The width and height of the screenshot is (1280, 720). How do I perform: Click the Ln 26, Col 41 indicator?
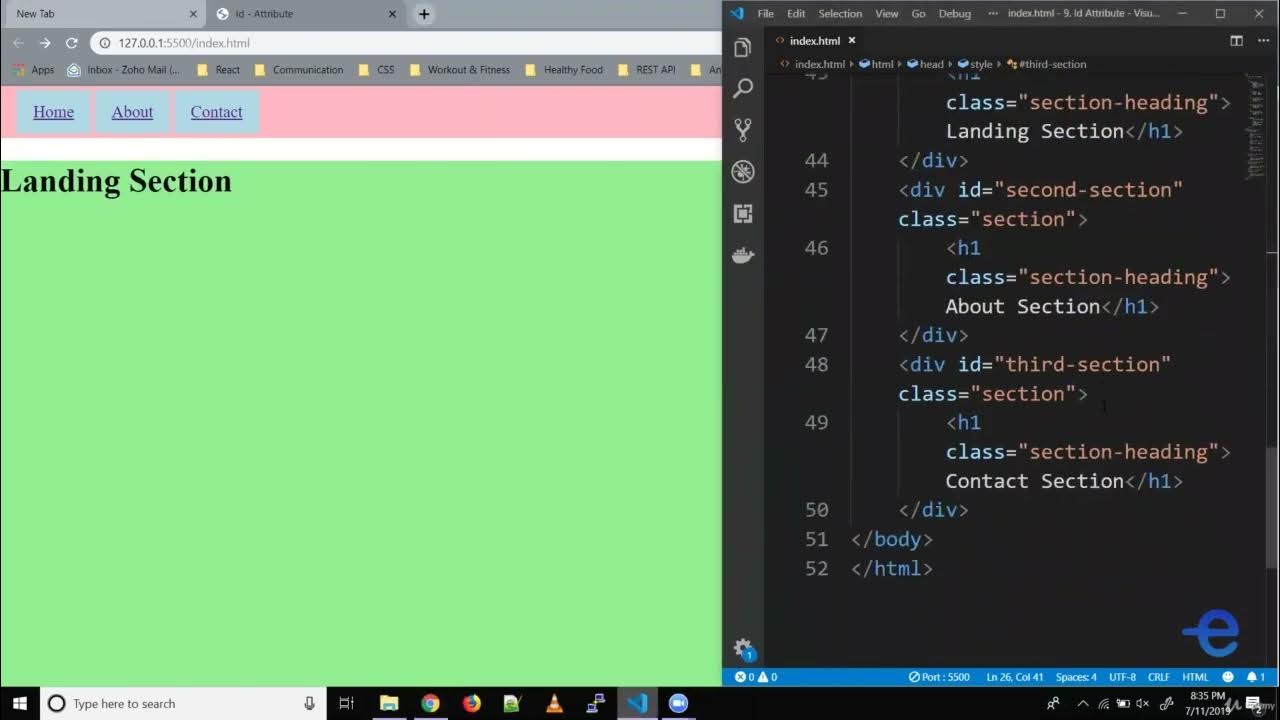(x=1015, y=677)
